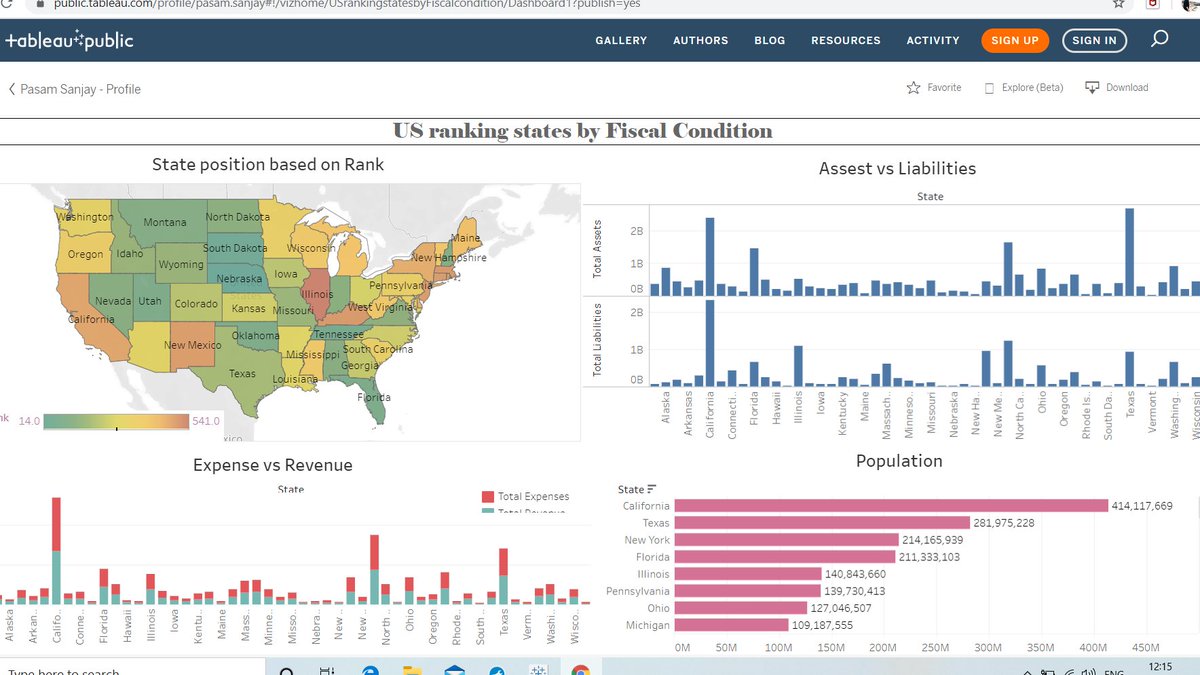Click the value 281,975,228
1200x675 pixels.
[1004, 523]
